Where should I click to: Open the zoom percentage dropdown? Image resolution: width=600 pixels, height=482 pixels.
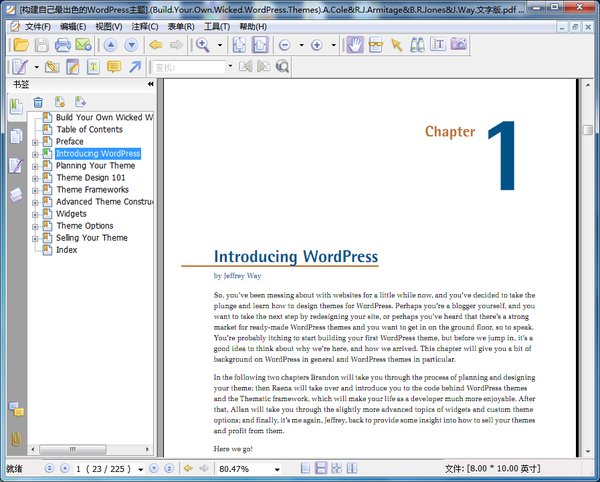point(277,469)
